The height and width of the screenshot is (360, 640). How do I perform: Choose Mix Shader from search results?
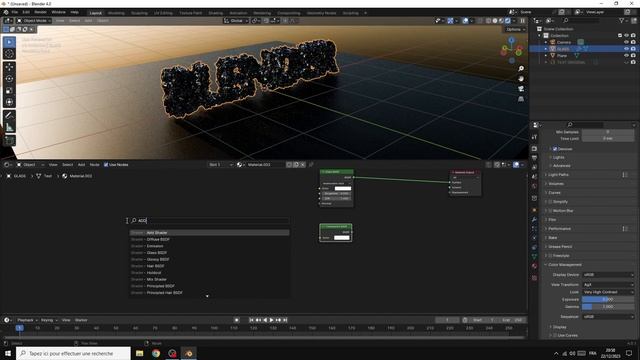click(x=209, y=279)
